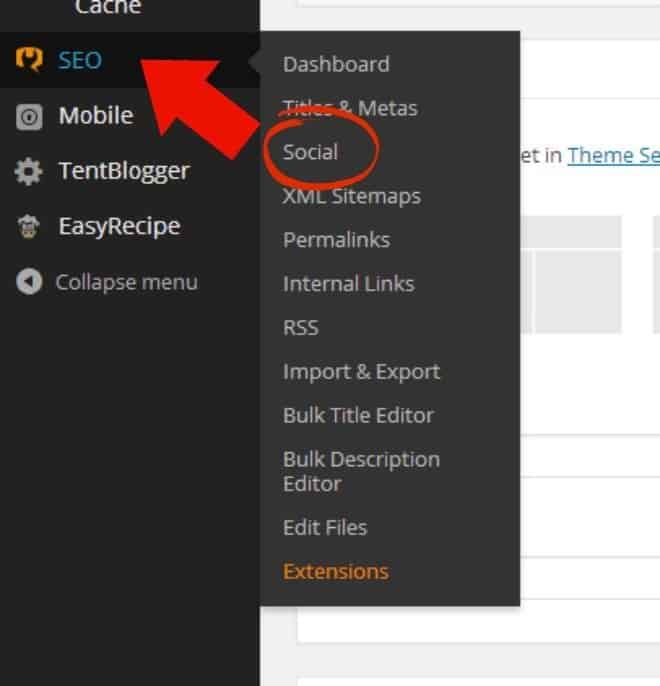Open Edit Files submenu item
This screenshot has height=686, width=660.
(x=325, y=528)
